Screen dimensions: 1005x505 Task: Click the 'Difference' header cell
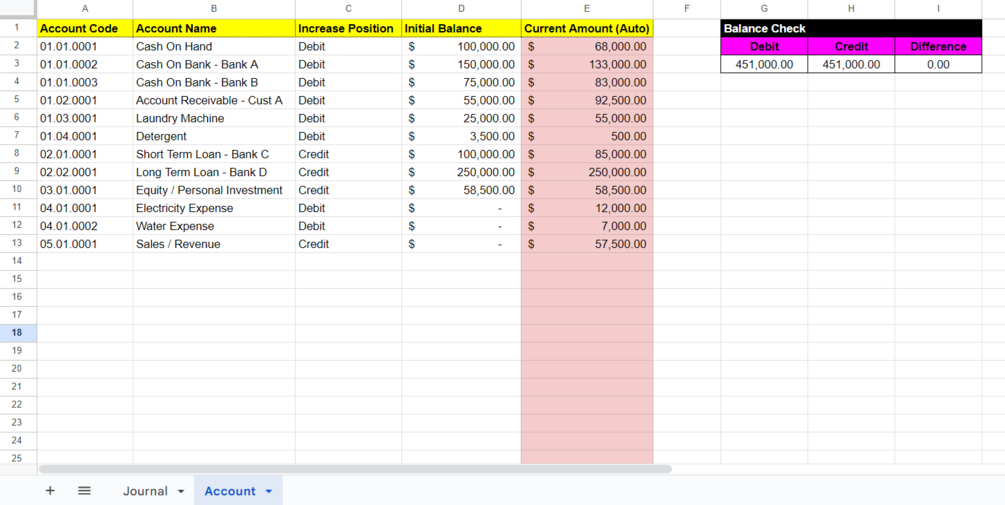pyautogui.click(x=938, y=47)
